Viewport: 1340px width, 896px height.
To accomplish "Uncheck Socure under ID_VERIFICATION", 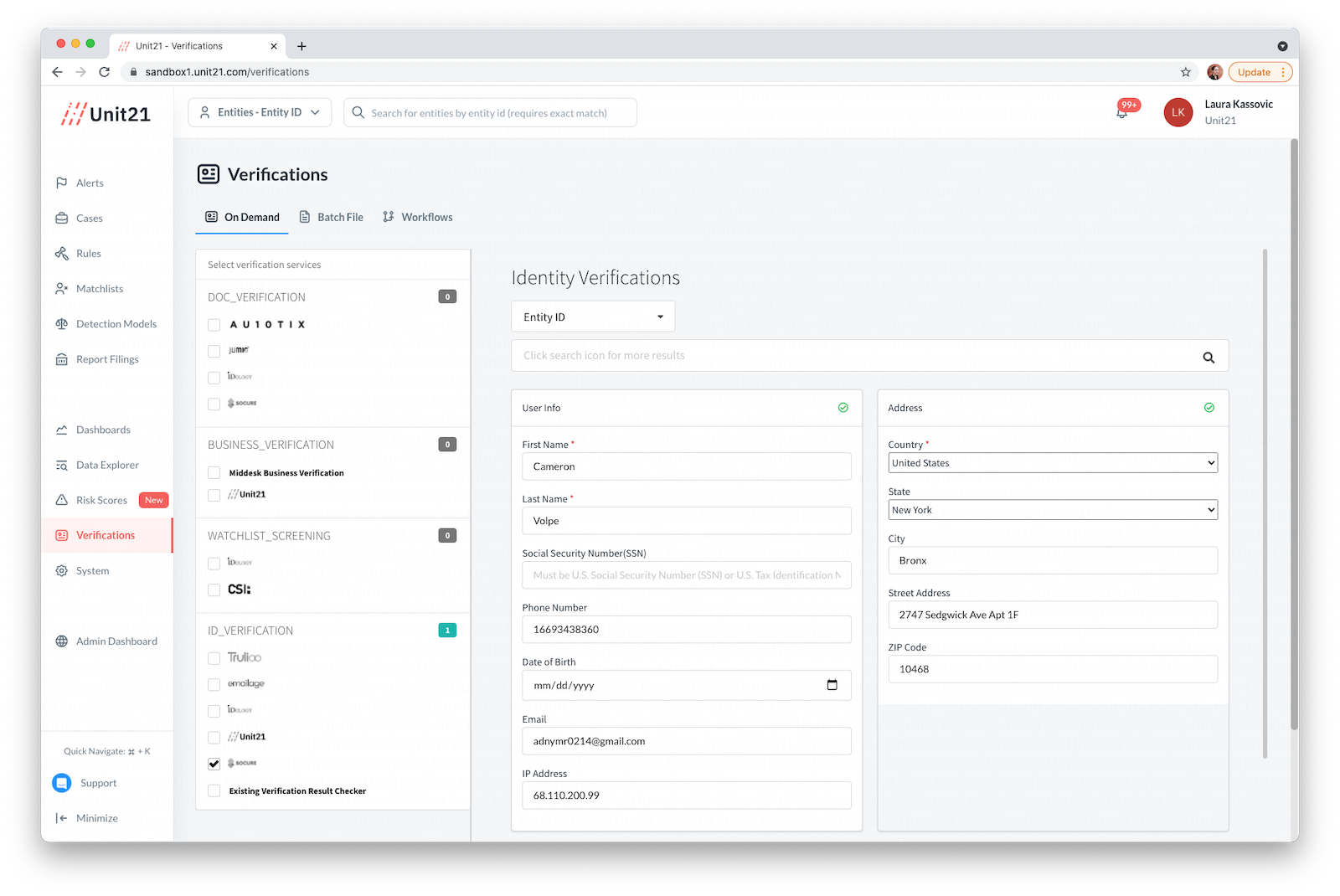I will click(214, 764).
